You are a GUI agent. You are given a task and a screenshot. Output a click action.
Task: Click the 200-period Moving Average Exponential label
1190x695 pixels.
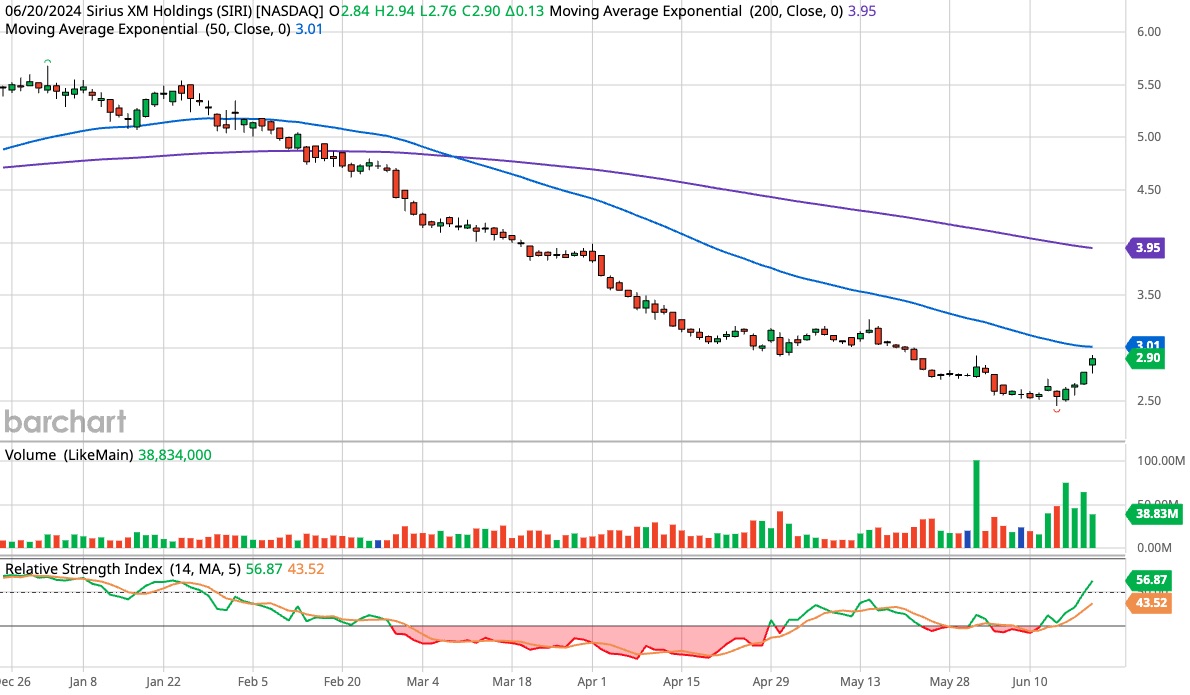pos(696,11)
